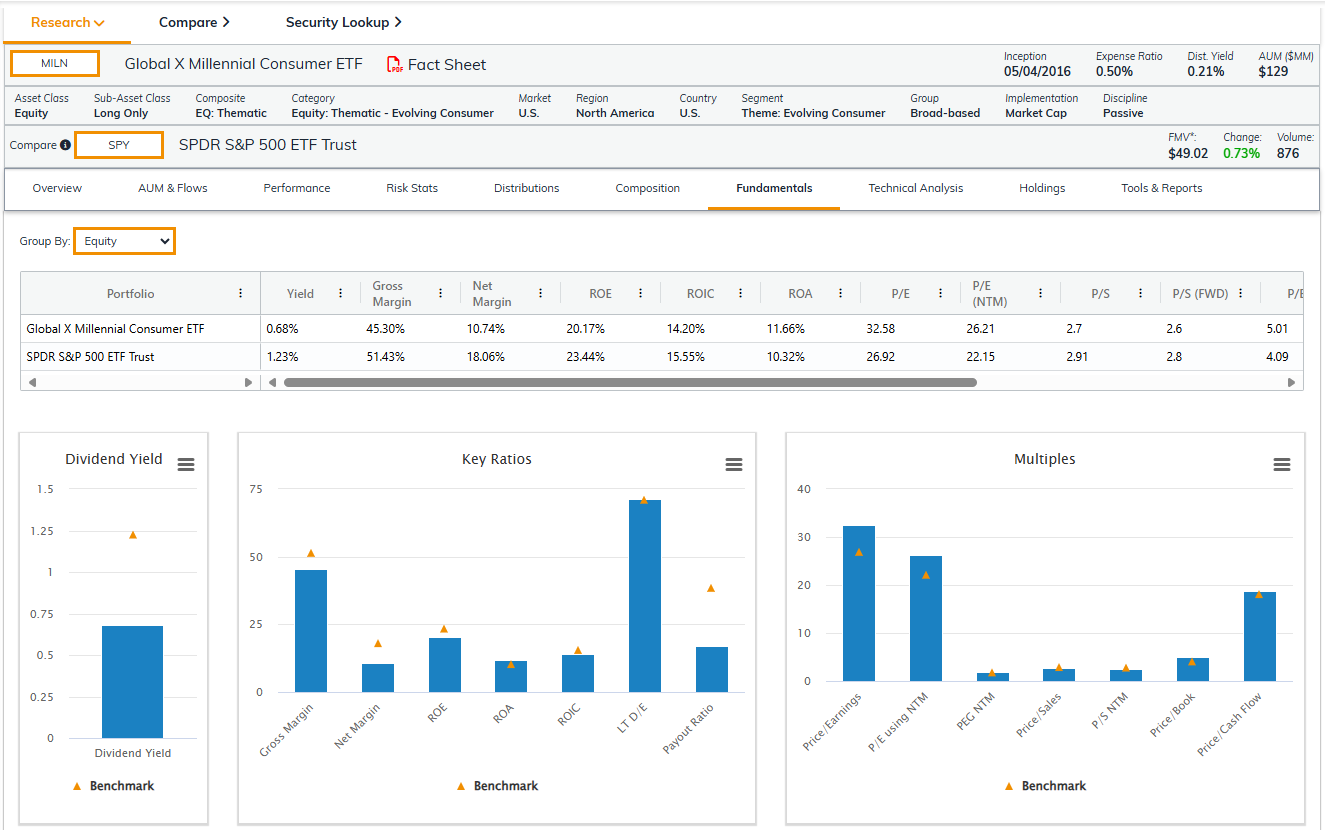The image size is (1325, 830).
Task: Open the Tools & Reports tab
Action: (1162, 188)
